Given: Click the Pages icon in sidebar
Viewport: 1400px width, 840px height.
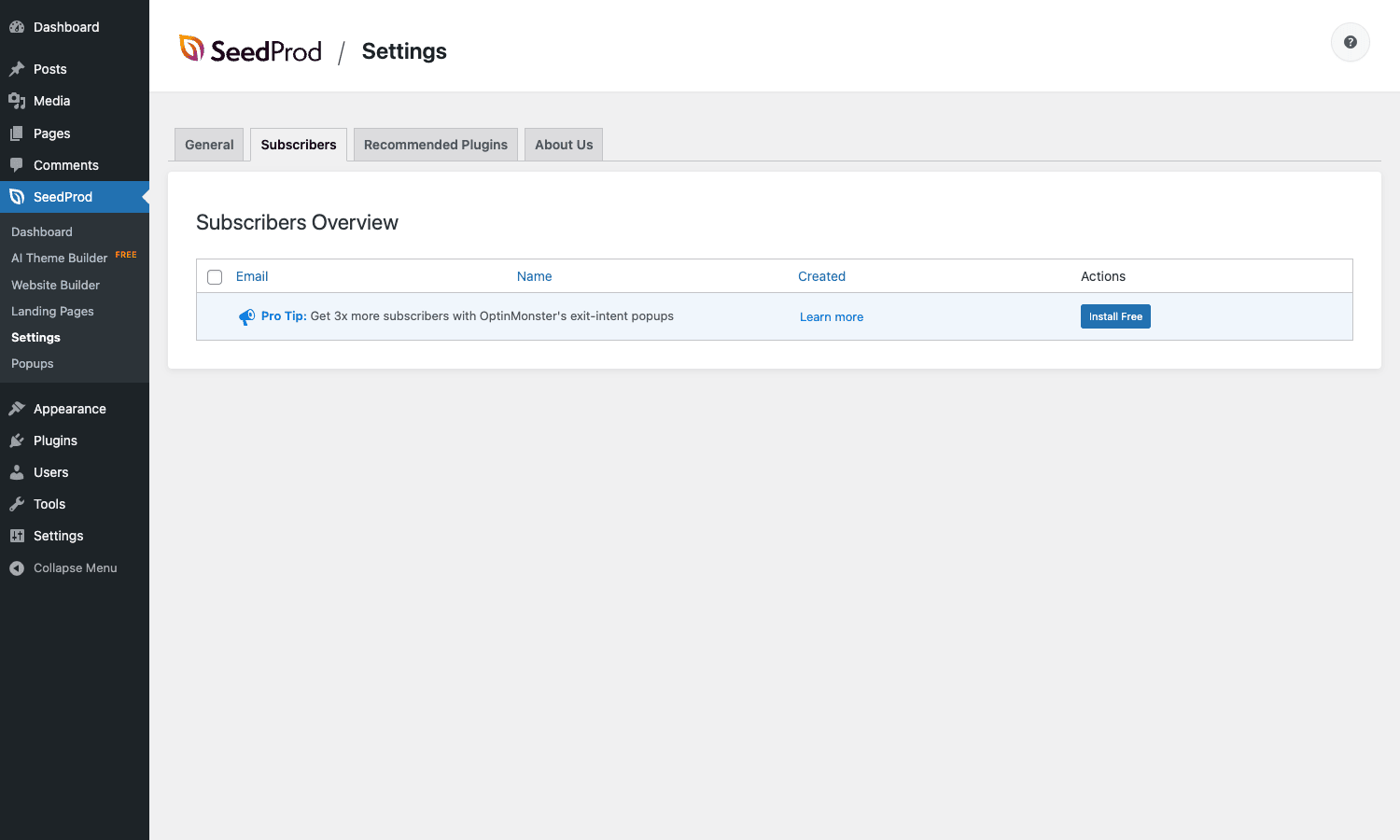Looking at the screenshot, I should point(17,133).
